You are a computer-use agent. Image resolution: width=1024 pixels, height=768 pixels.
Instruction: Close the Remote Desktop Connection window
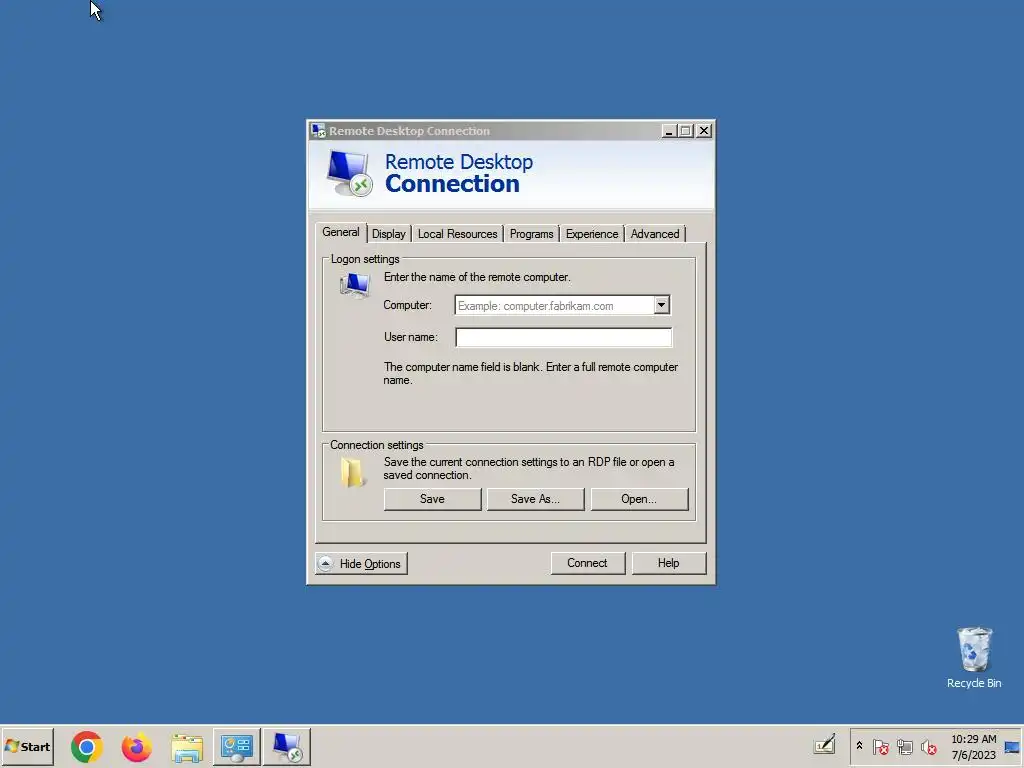704,131
